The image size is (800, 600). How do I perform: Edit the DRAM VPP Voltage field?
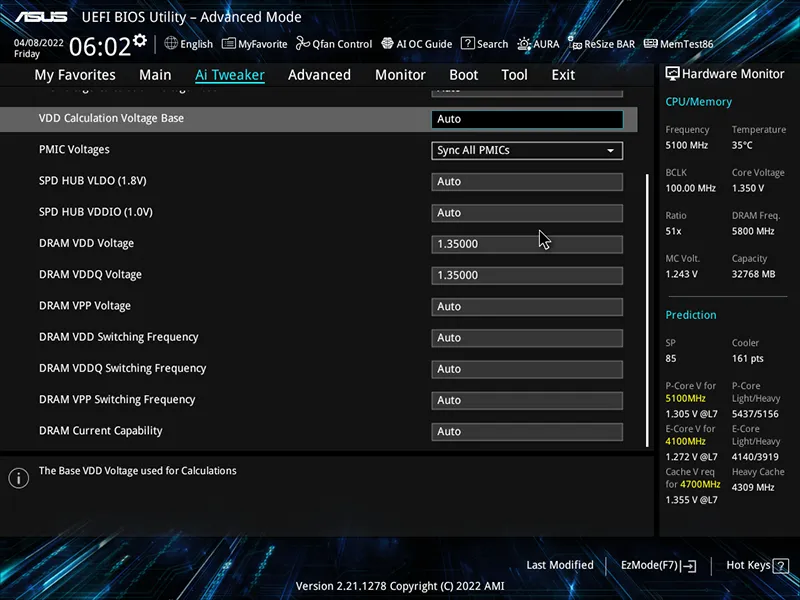pos(527,307)
